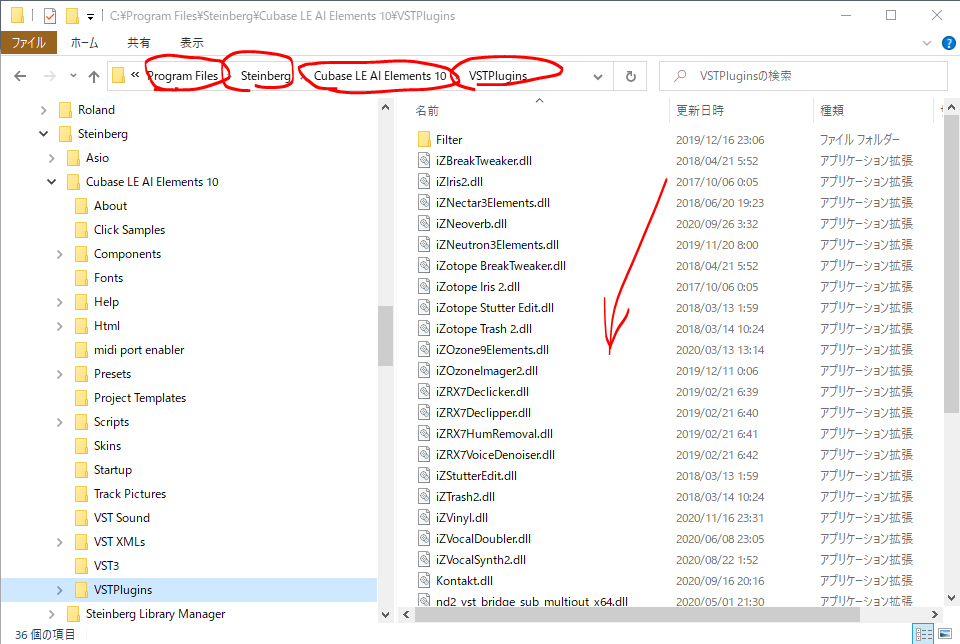Select iZRX7VoiceDenoiser.dll file name

495,455
